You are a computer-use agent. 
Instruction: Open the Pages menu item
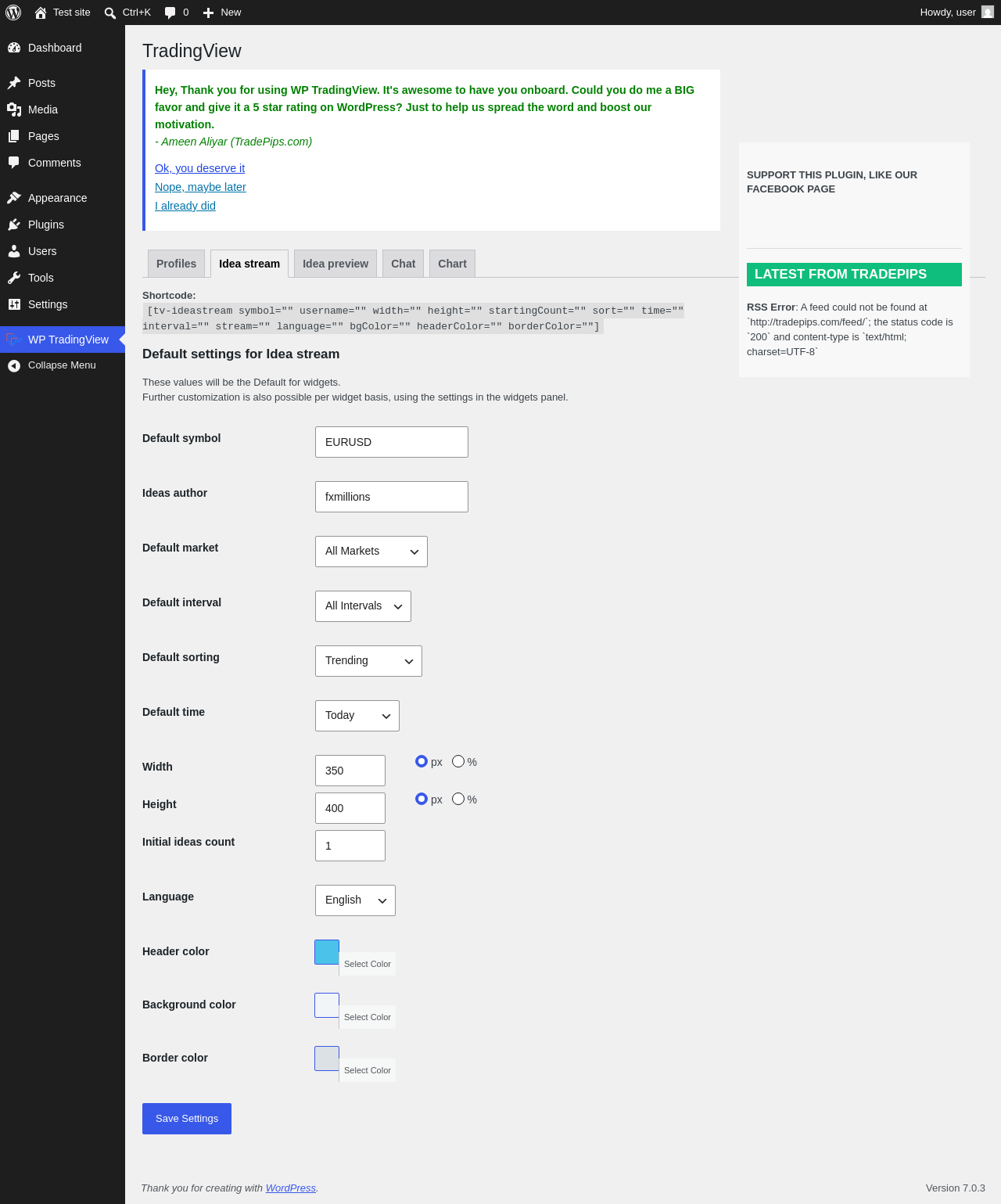click(63, 136)
